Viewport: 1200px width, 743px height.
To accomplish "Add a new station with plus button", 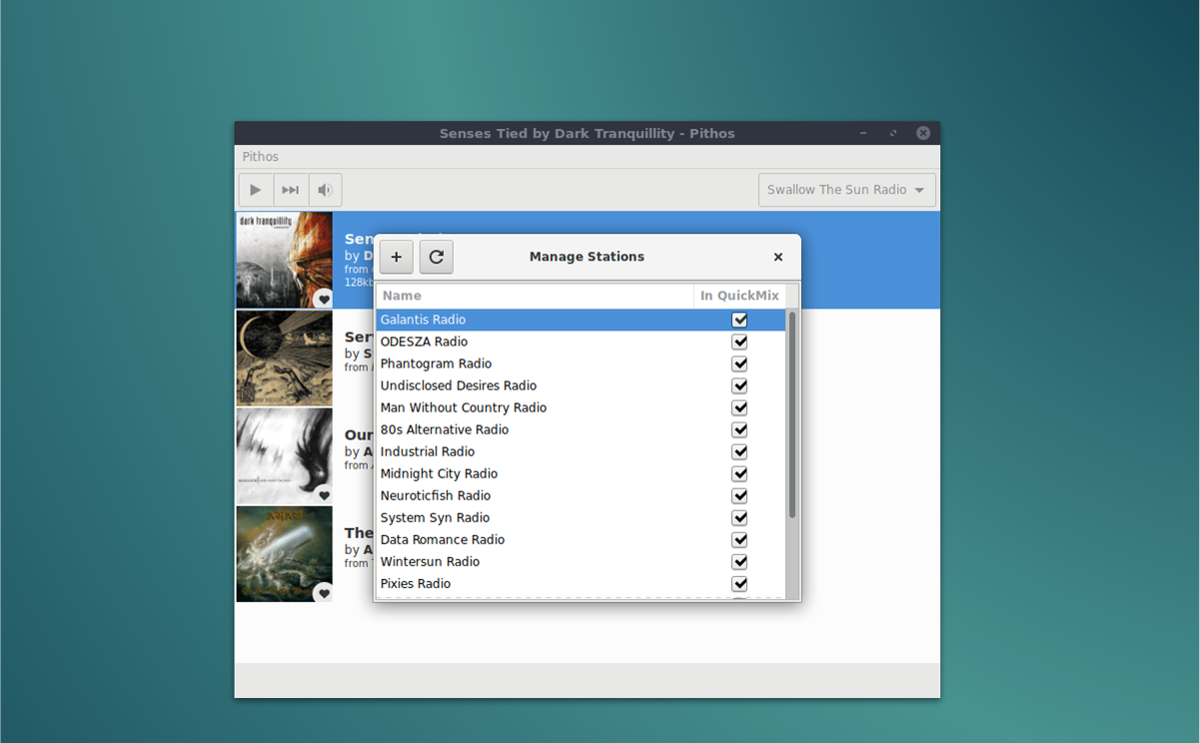I will click(396, 257).
